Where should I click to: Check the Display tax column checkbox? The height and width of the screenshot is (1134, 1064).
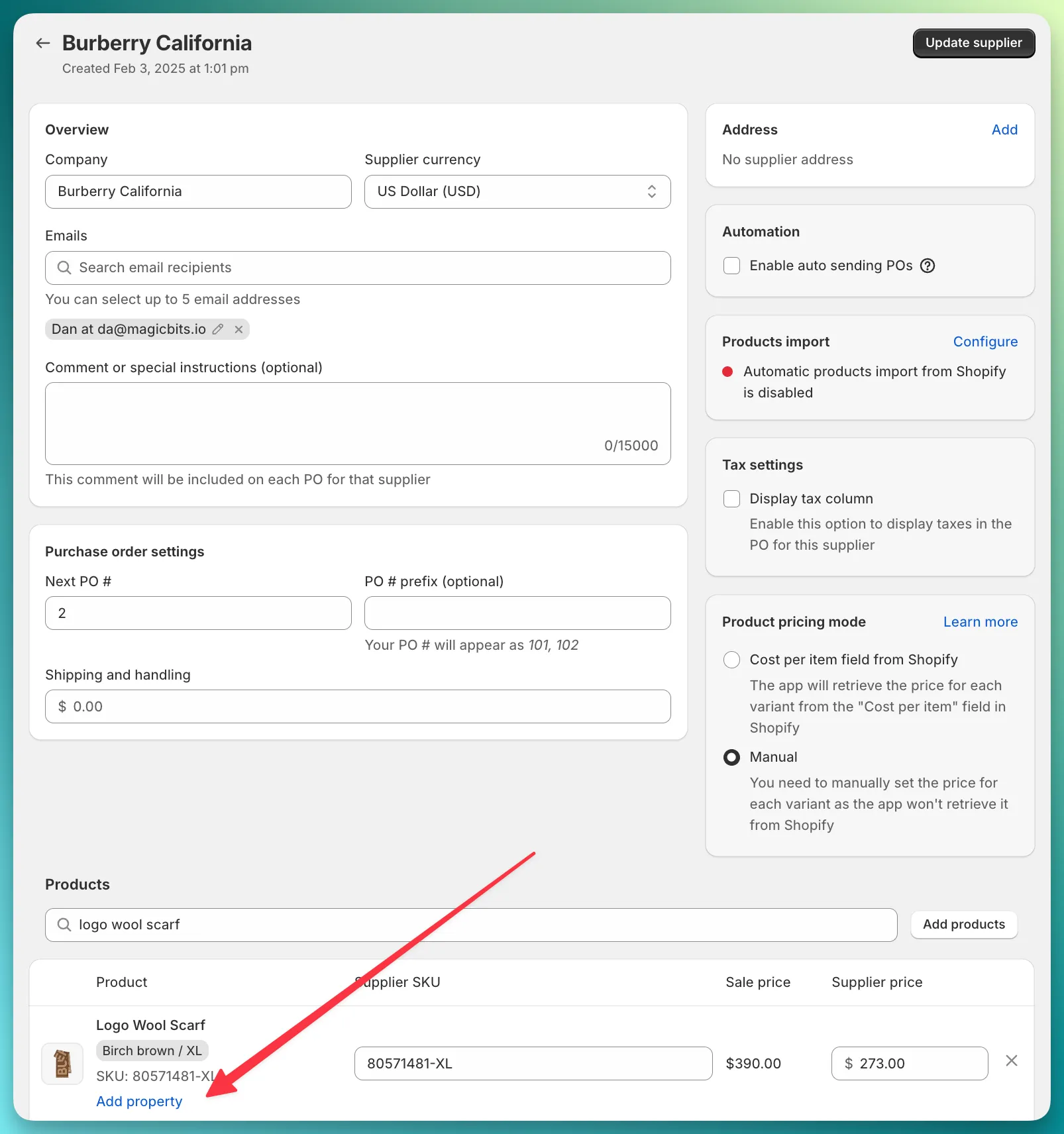[731, 499]
